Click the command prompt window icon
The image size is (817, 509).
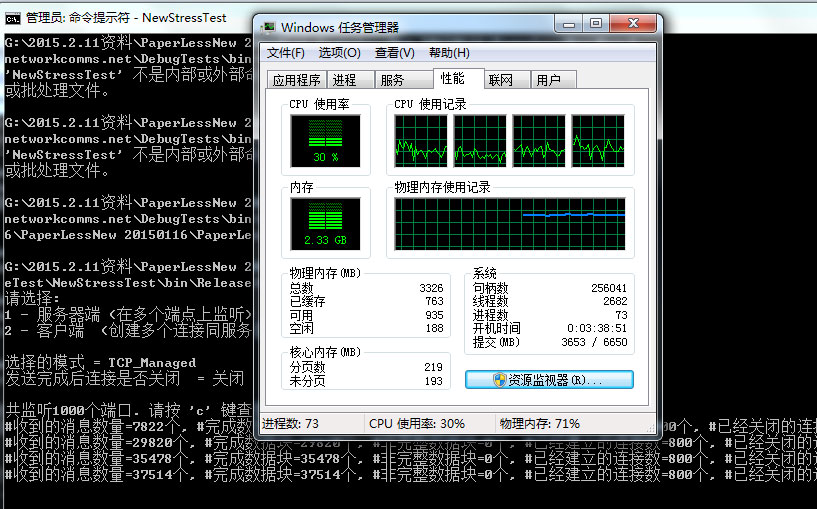click(x=13, y=19)
